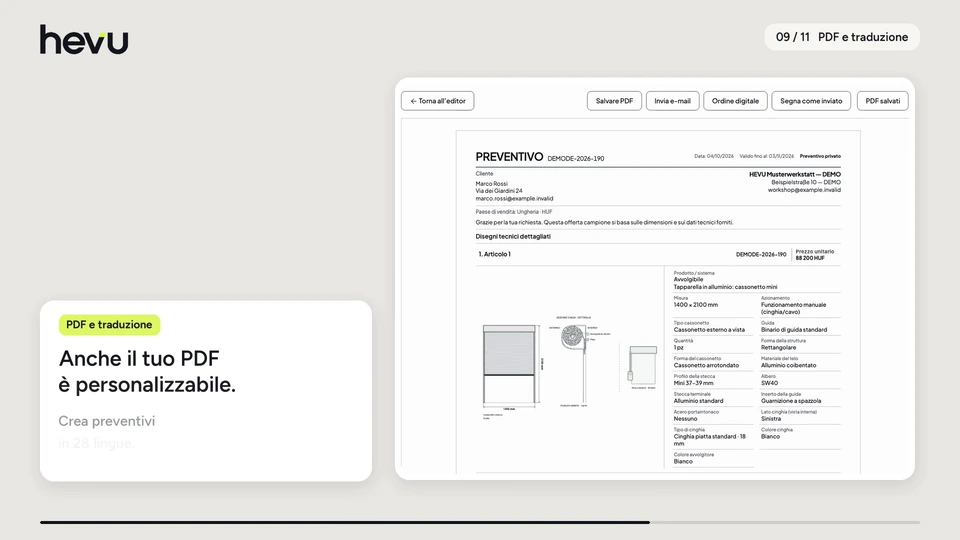
Task: Click workshop@example.invalid email
Action: click(x=804, y=190)
